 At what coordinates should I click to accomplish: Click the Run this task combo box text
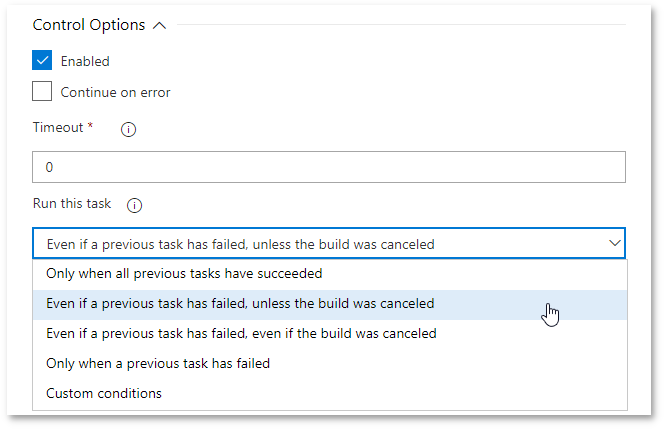click(x=240, y=244)
